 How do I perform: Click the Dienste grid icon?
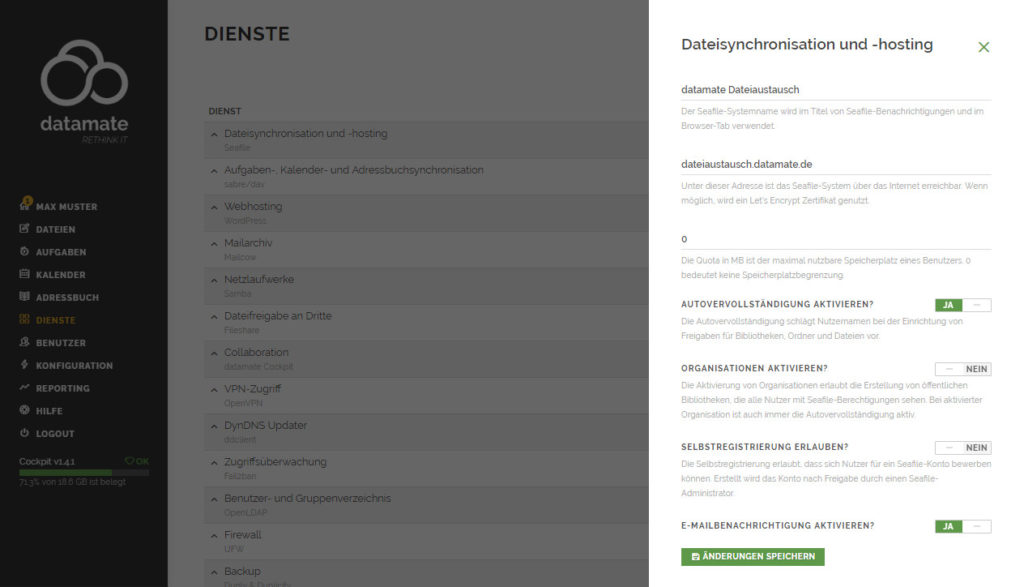click(24, 319)
